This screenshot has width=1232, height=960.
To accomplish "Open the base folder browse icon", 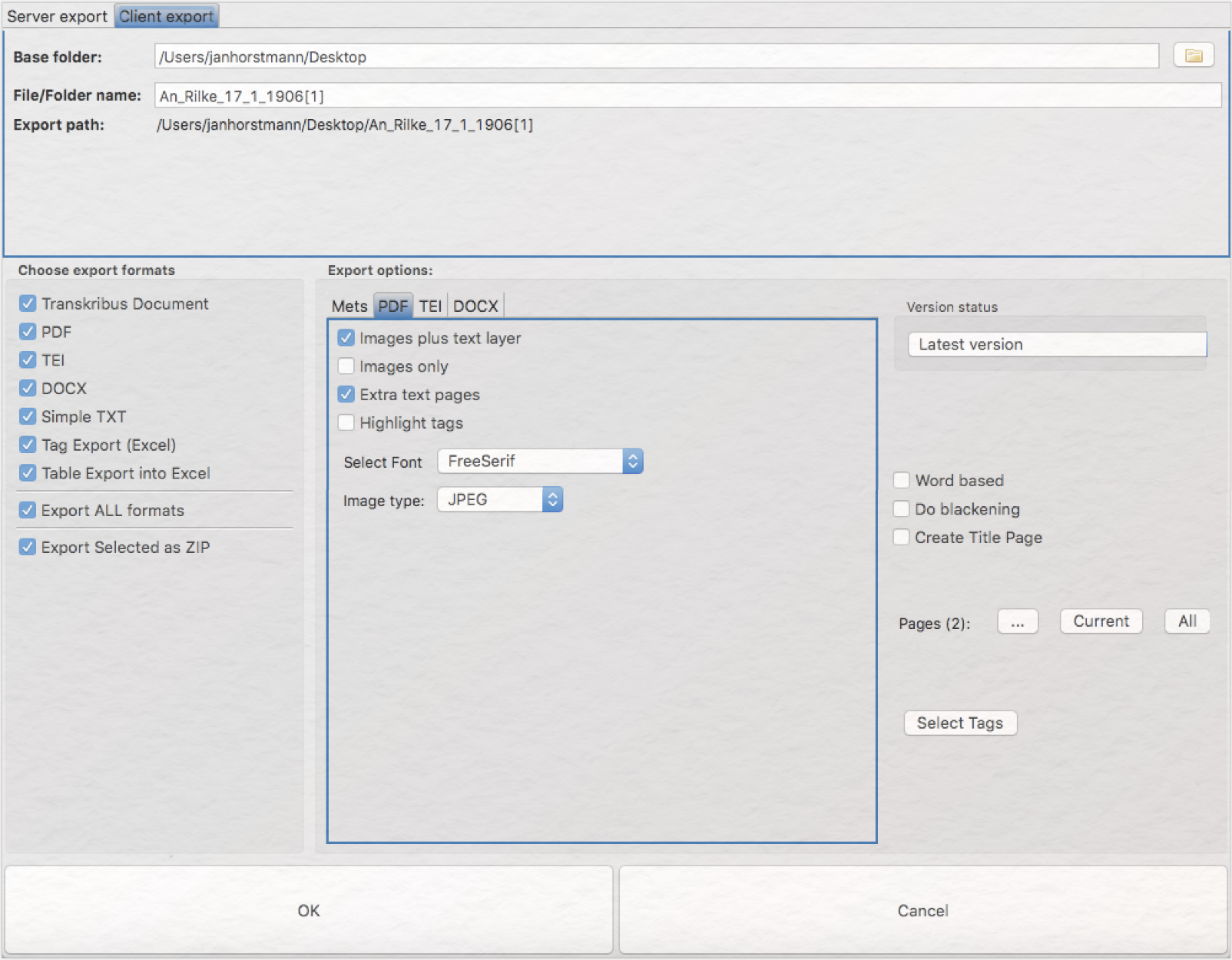I will (x=1193, y=55).
